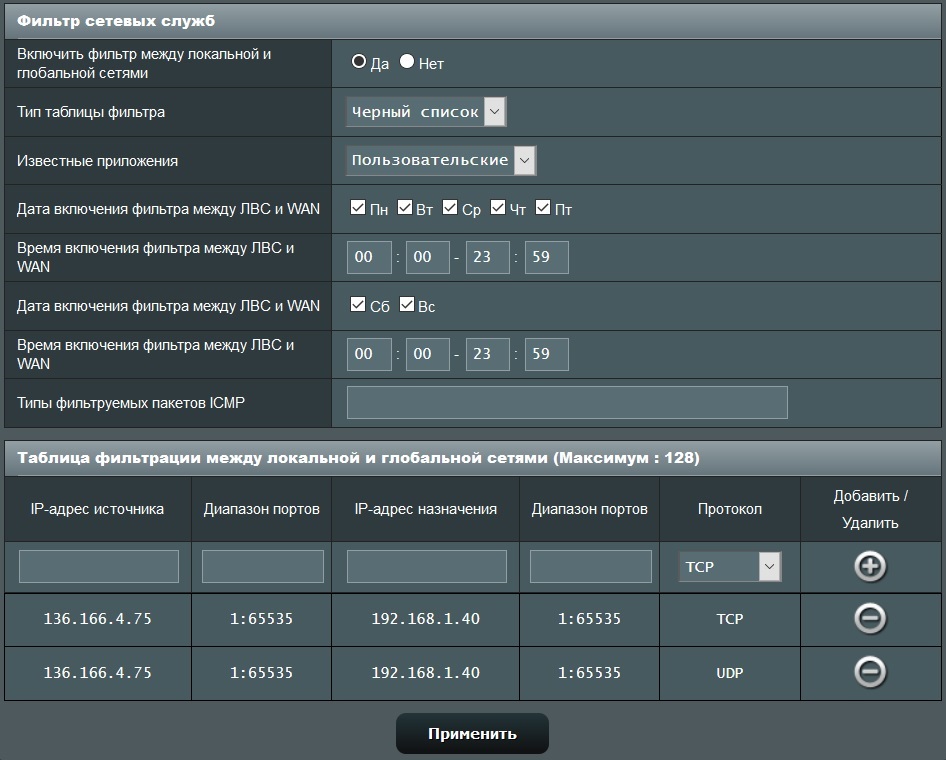
Task: Click the destination port range input field
Action: click(591, 567)
